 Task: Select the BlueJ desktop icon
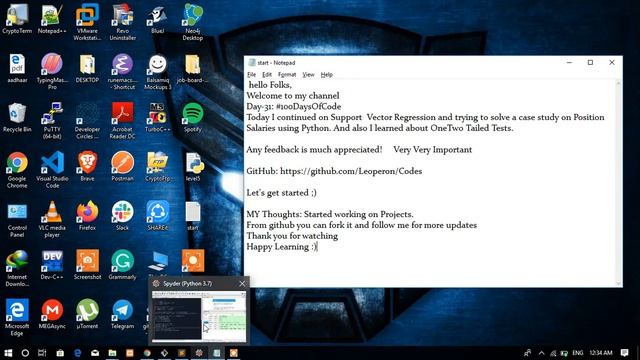[158, 18]
